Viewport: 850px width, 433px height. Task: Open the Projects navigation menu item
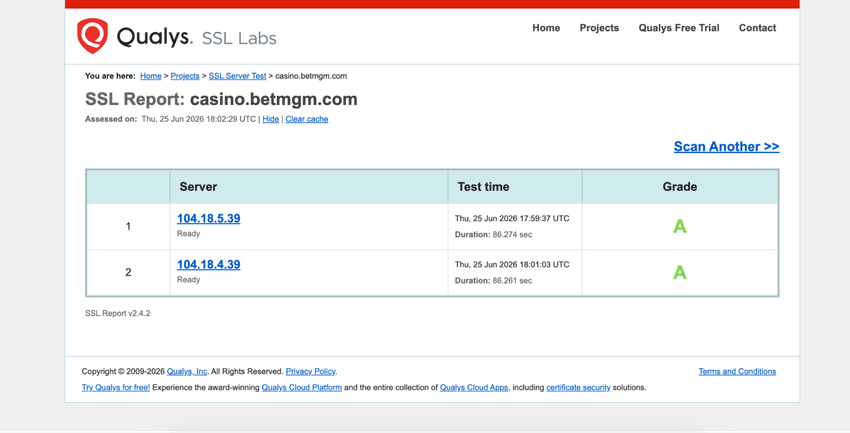click(599, 28)
